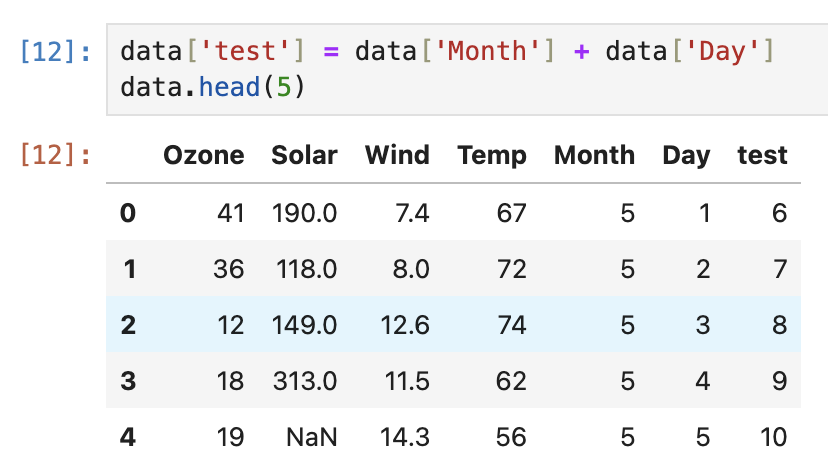Screen dimensions: 828x476
Task: Click the test value 10 in last row
Action: click(774, 437)
